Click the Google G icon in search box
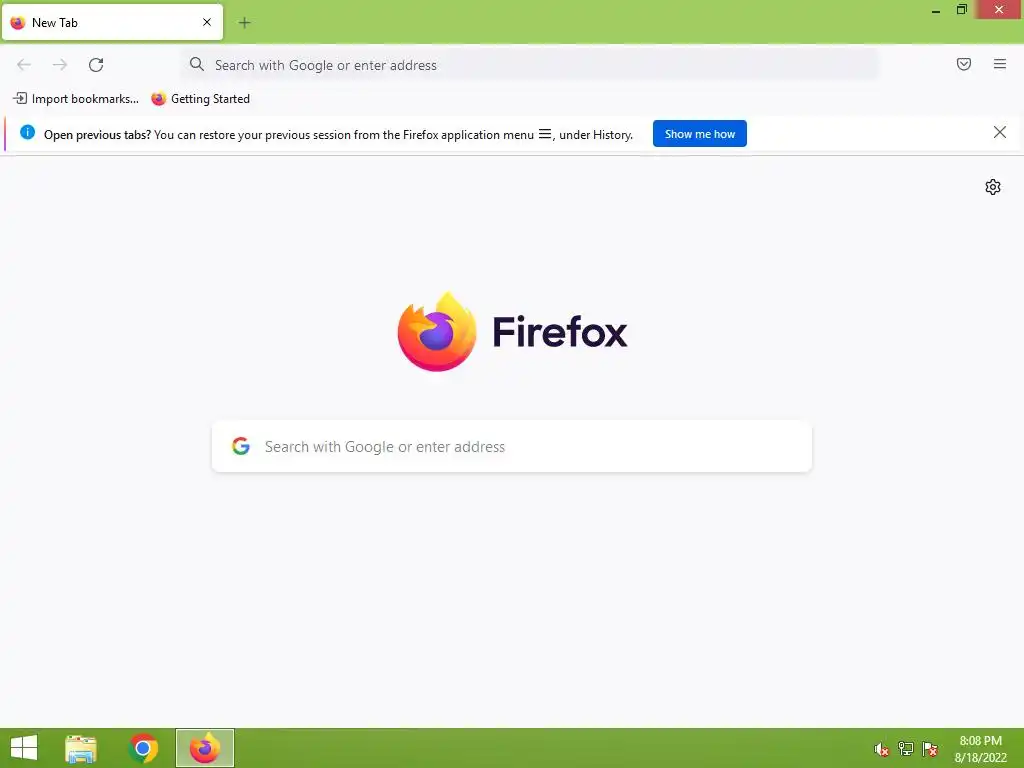This screenshot has width=1024, height=768. tap(241, 446)
